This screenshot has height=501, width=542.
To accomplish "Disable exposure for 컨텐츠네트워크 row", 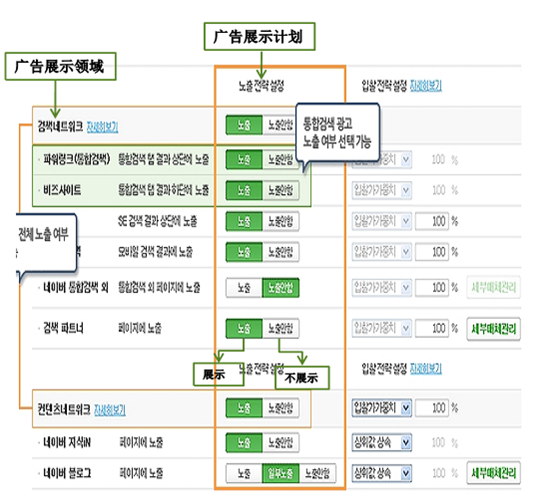I will 281,408.
